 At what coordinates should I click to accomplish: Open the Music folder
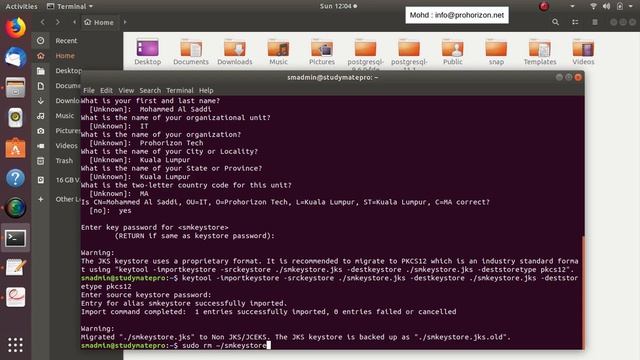coord(278,52)
